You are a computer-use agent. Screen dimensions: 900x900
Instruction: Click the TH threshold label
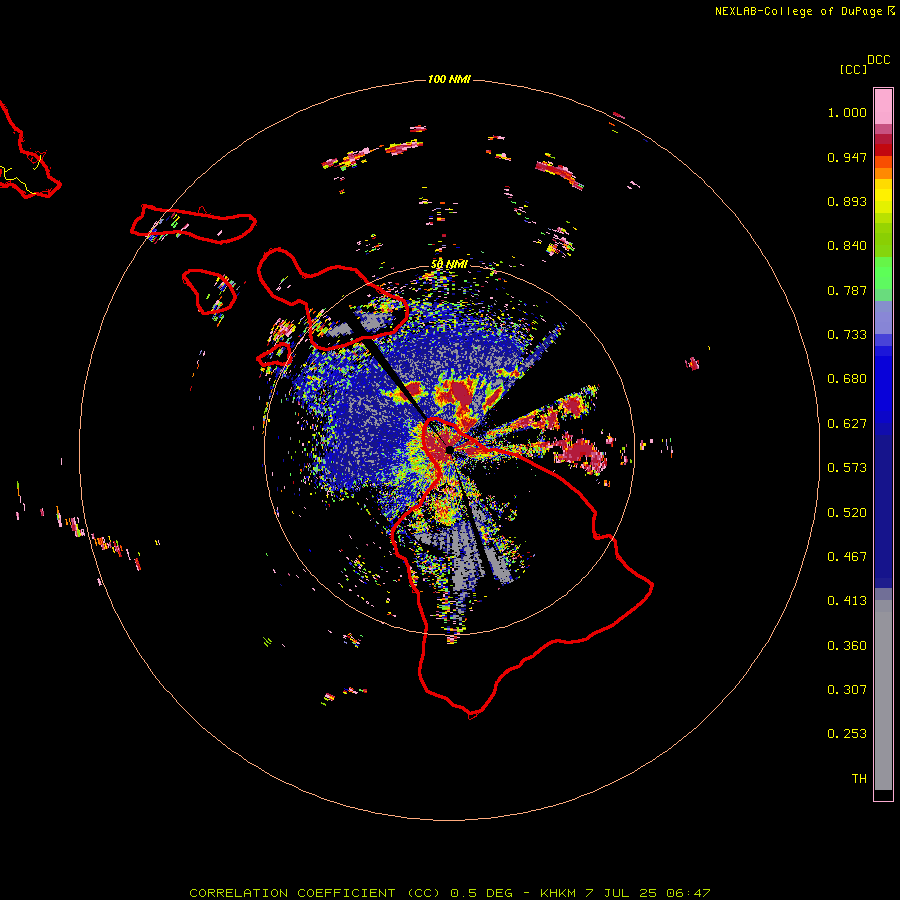coord(859,779)
